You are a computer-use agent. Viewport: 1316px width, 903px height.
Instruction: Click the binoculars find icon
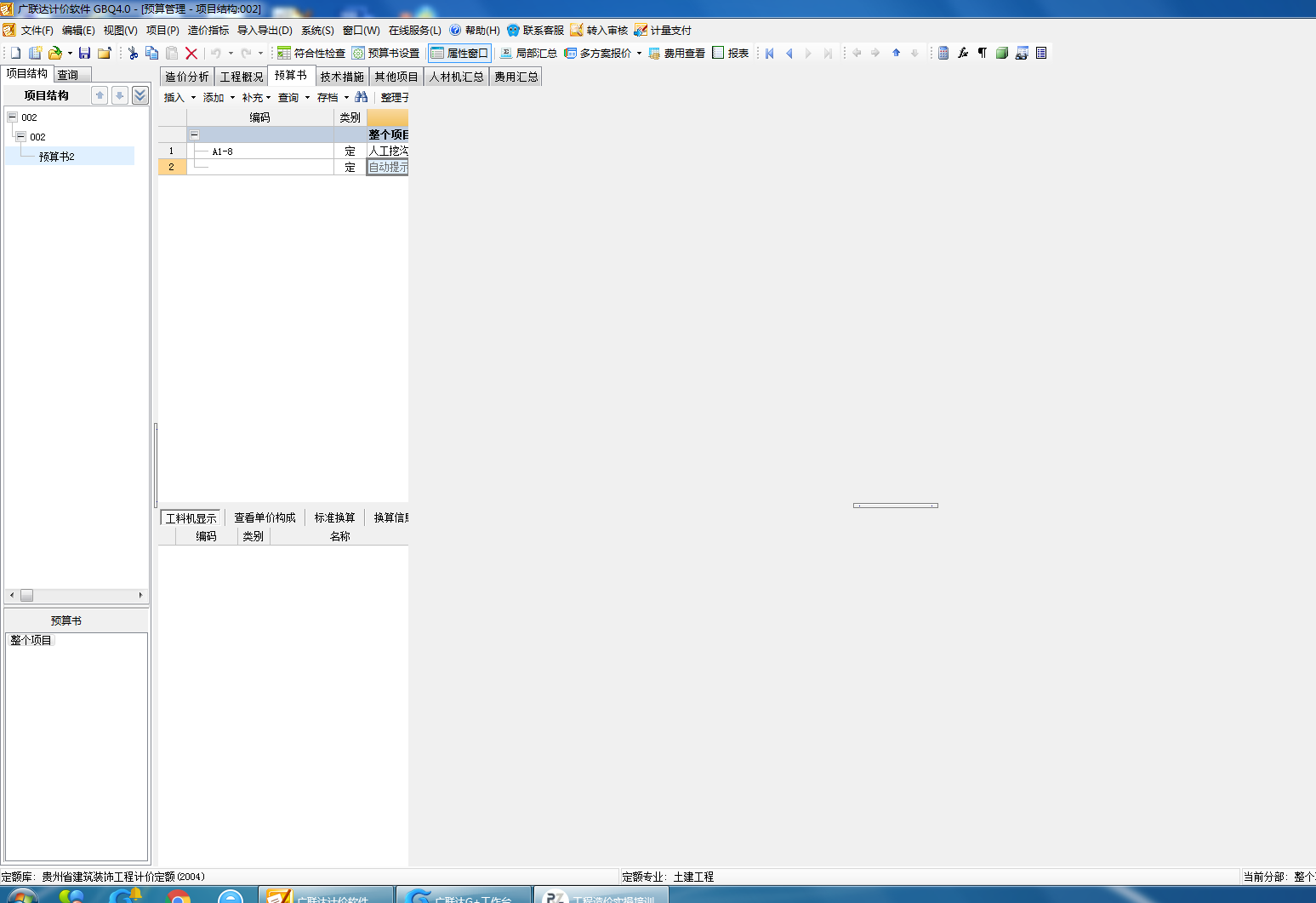[362, 97]
